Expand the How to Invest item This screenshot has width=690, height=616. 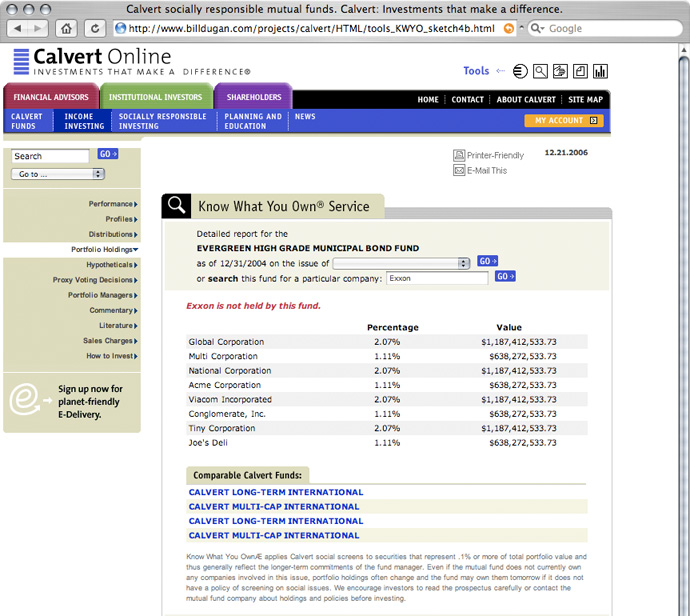tap(112, 356)
